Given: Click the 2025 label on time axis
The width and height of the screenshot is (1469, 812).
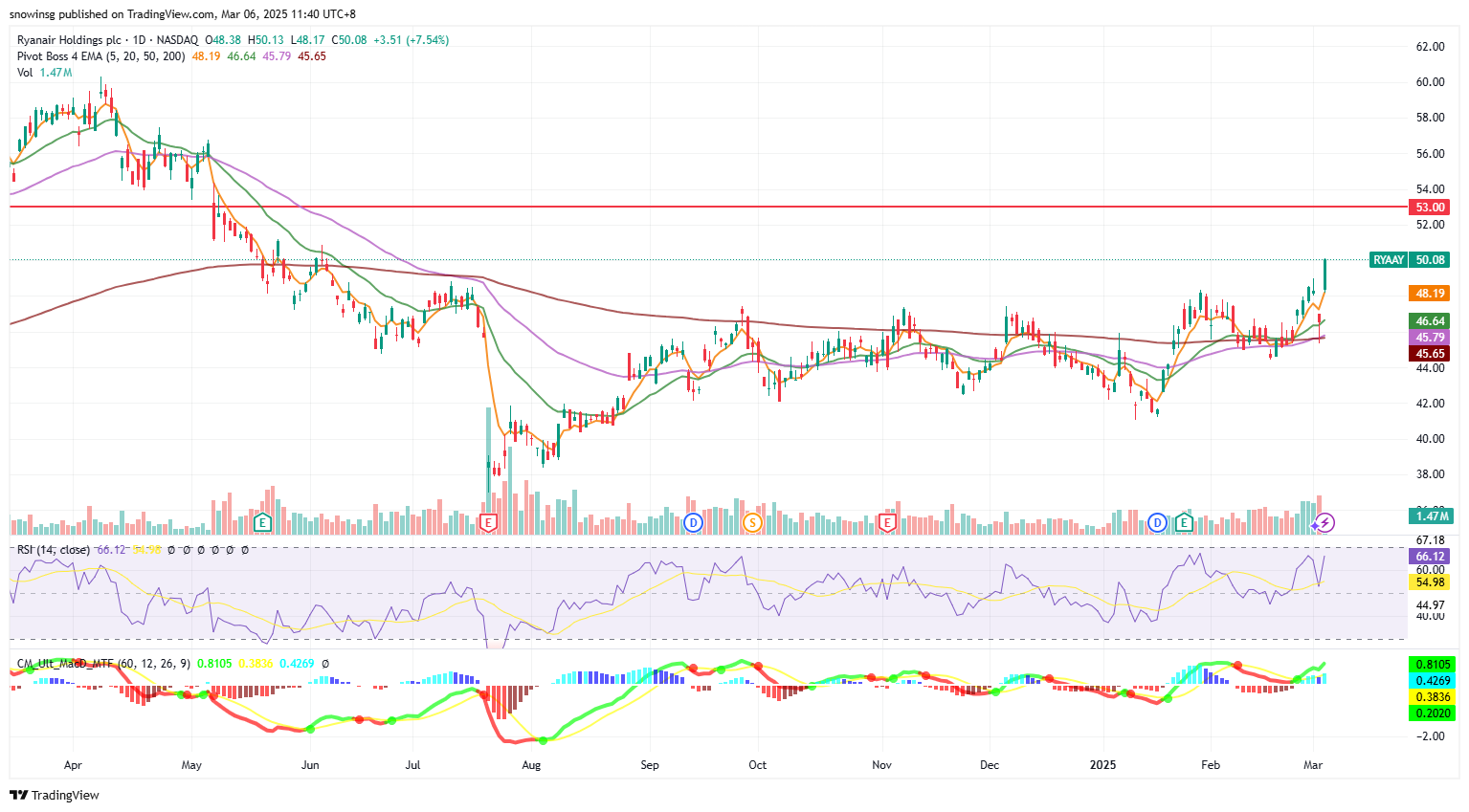Looking at the screenshot, I should pyautogui.click(x=1103, y=765).
